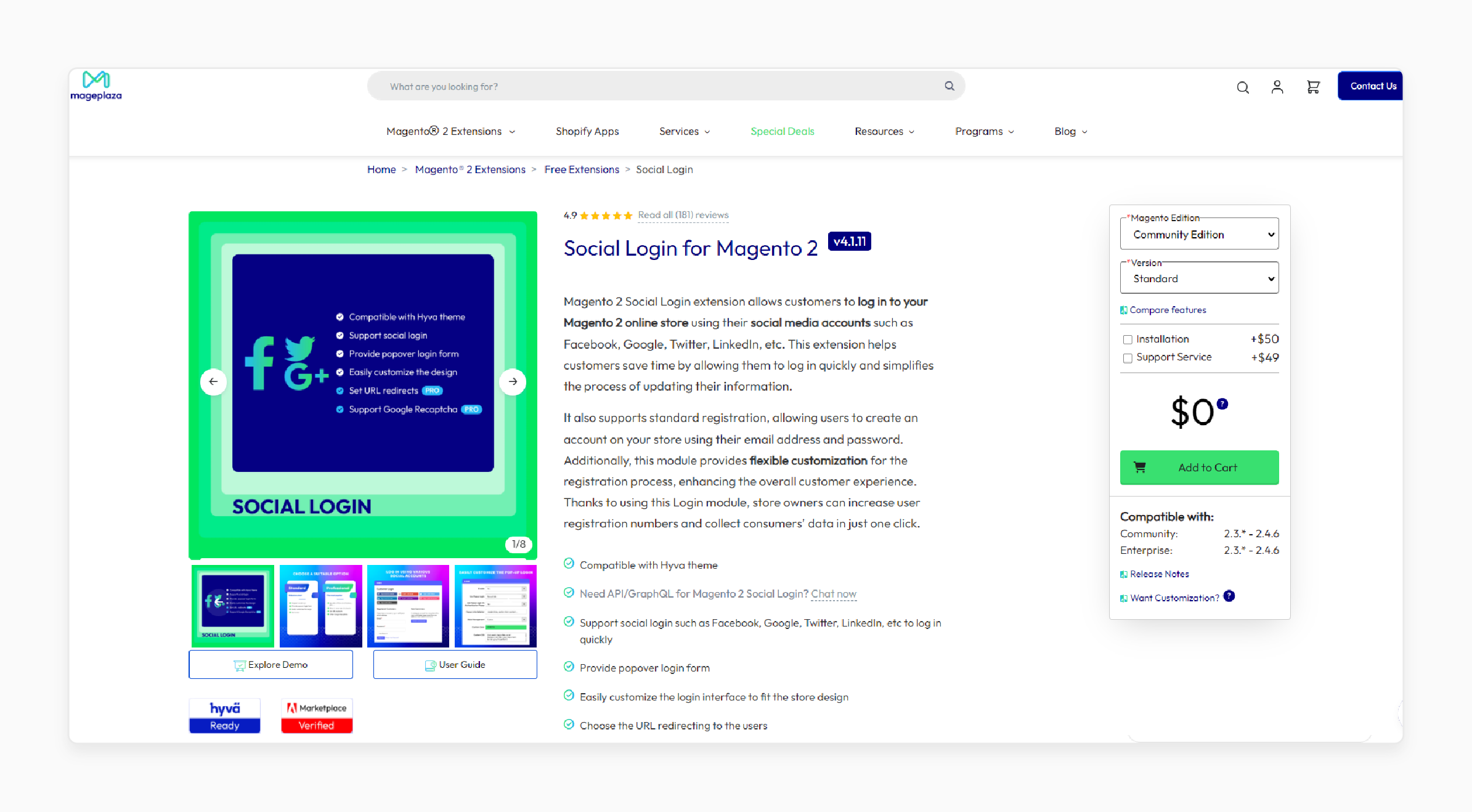1472x812 pixels.
Task: Read all (181) reviews link
Action: pyautogui.click(x=683, y=215)
